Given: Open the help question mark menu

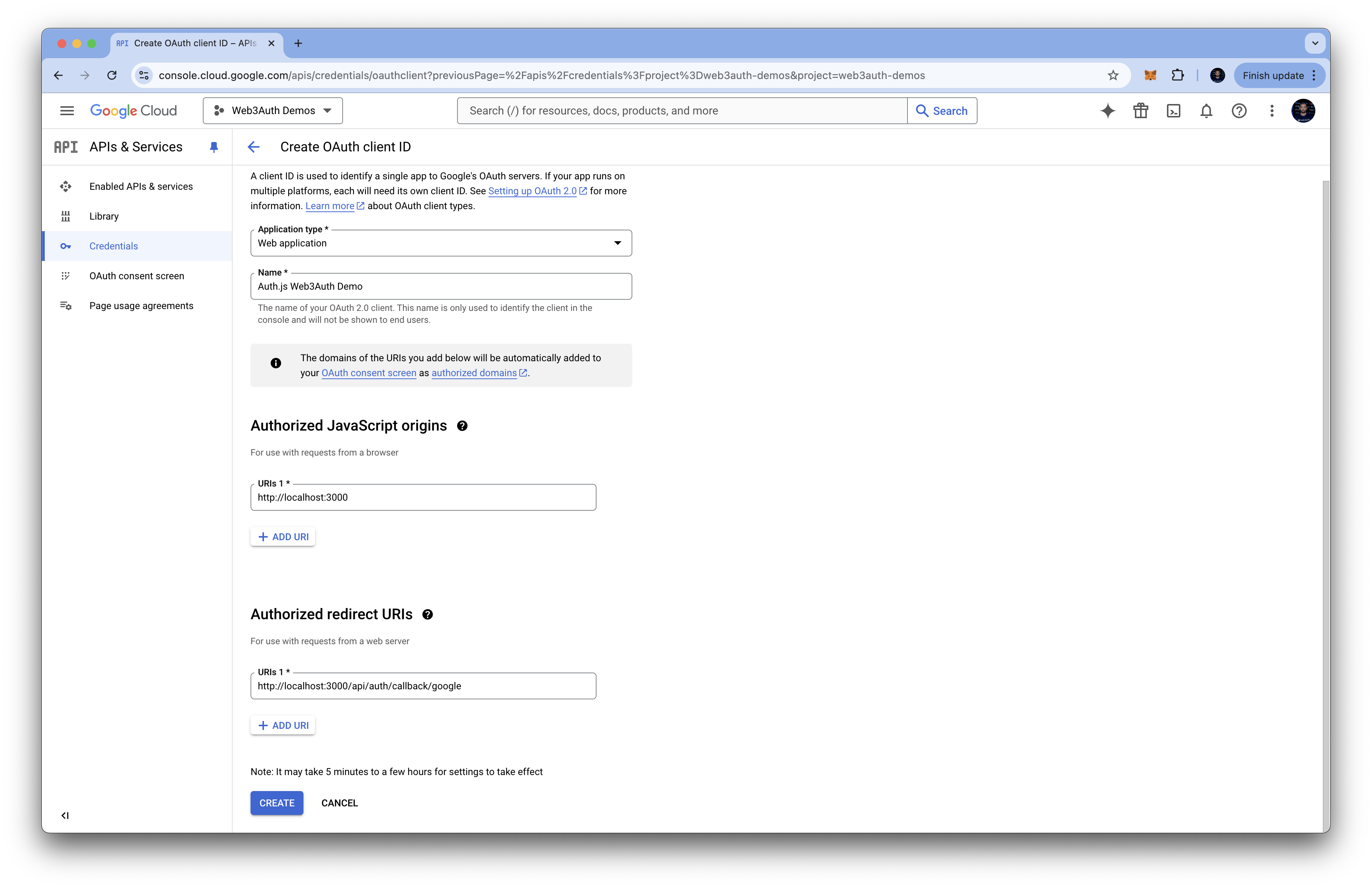Looking at the screenshot, I should click(x=1239, y=111).
